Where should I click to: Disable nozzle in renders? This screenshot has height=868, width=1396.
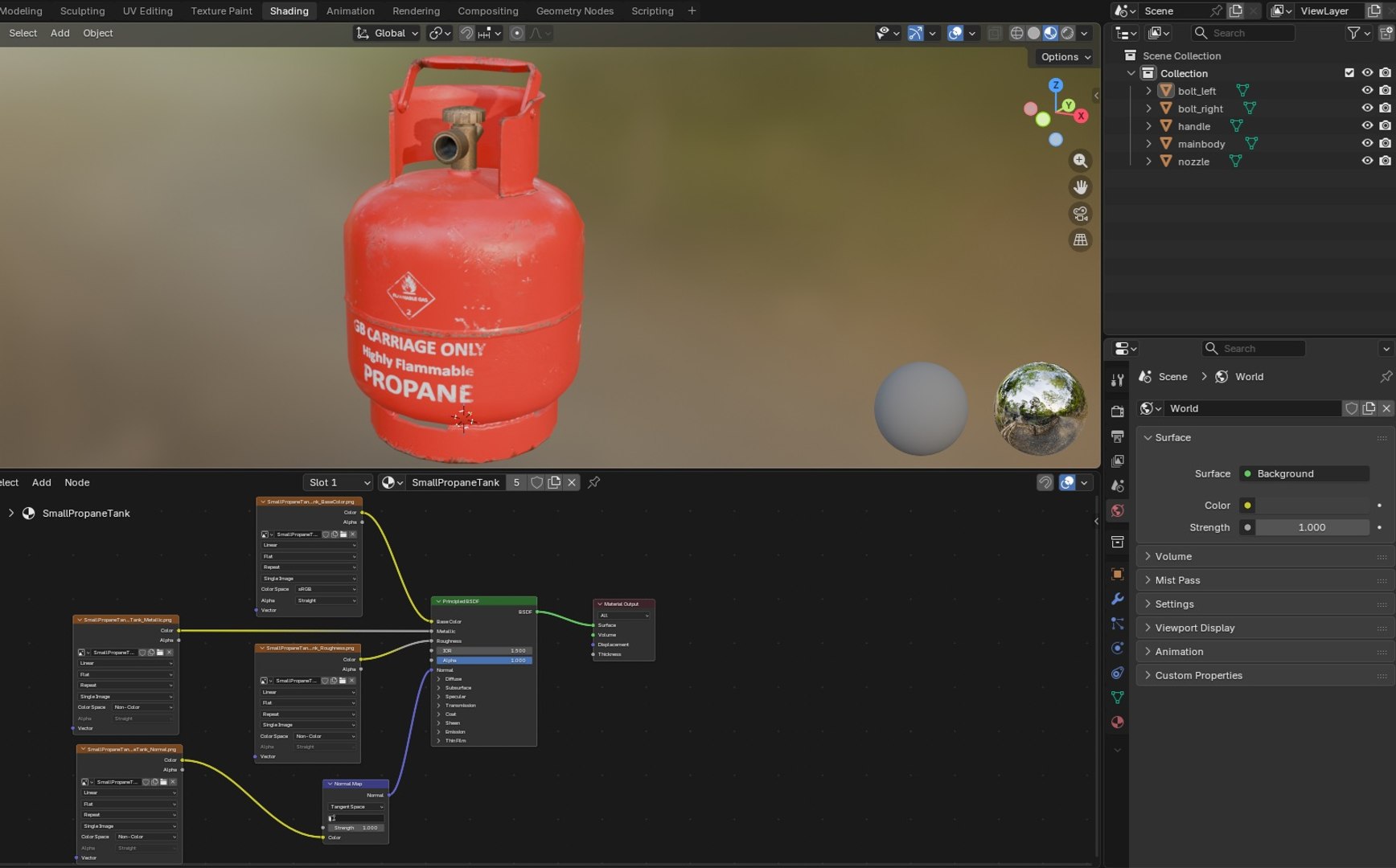[x=1385, y=162]
